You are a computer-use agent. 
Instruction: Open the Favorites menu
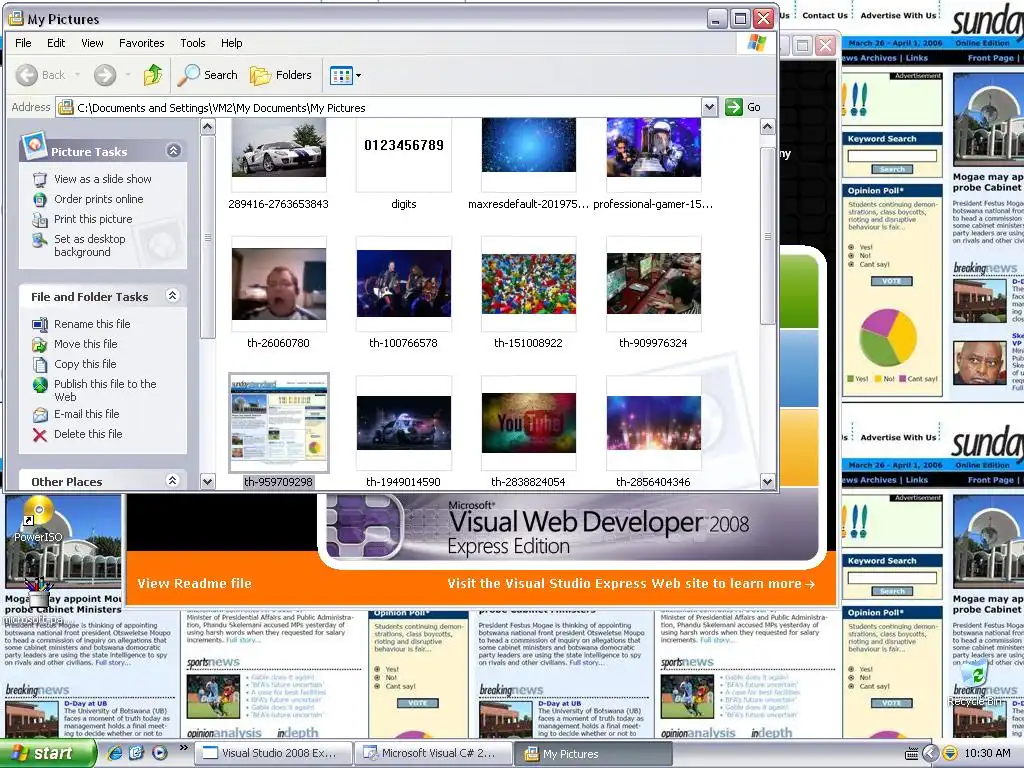coord(142,43)
